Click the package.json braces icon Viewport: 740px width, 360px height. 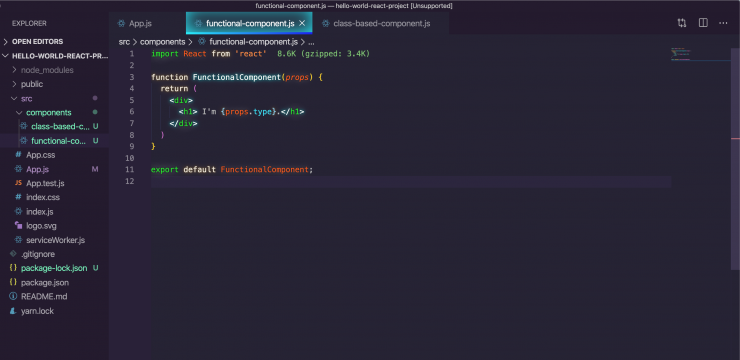pos(13,283)
